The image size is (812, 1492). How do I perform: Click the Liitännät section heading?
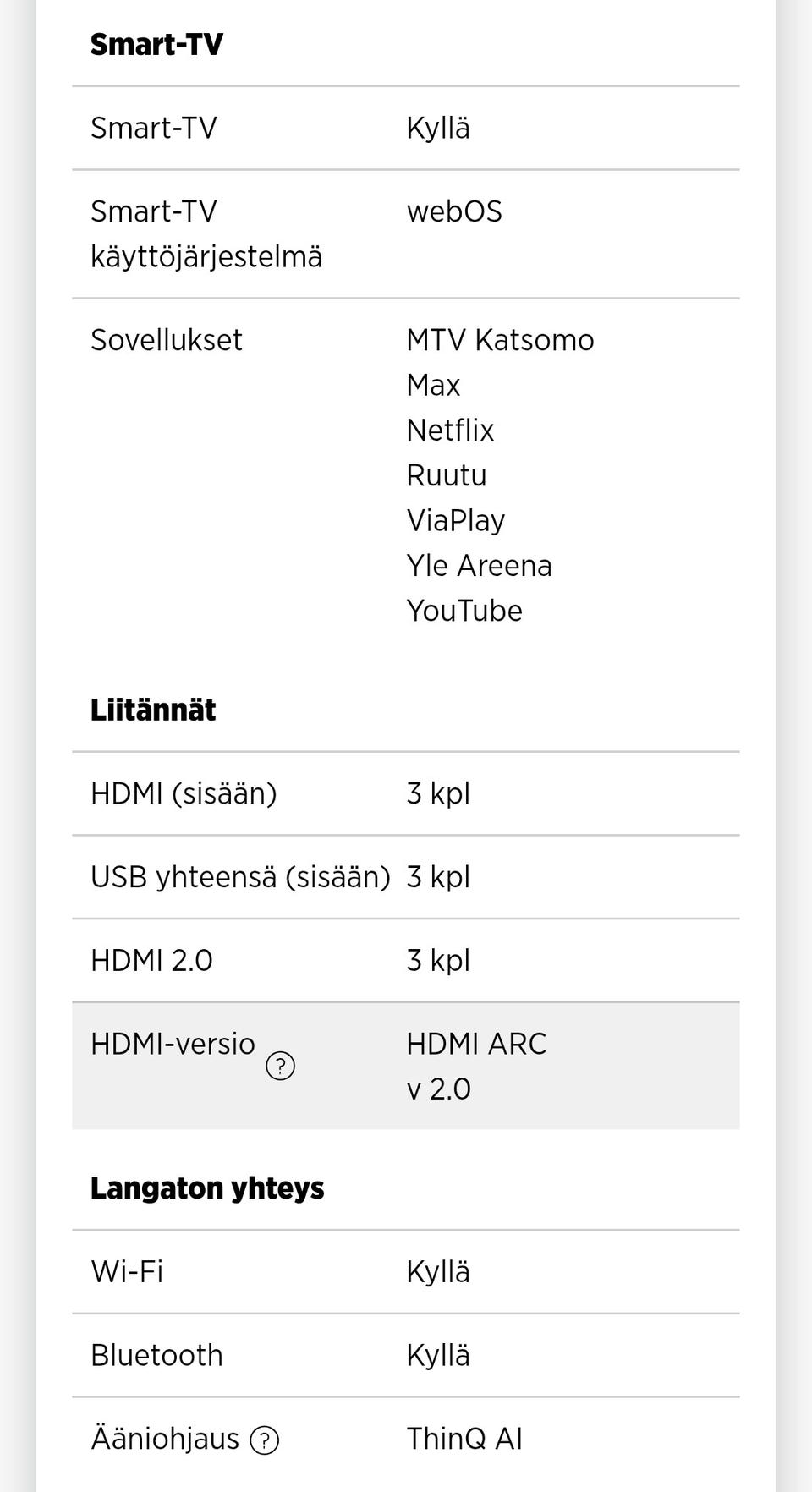153,710
